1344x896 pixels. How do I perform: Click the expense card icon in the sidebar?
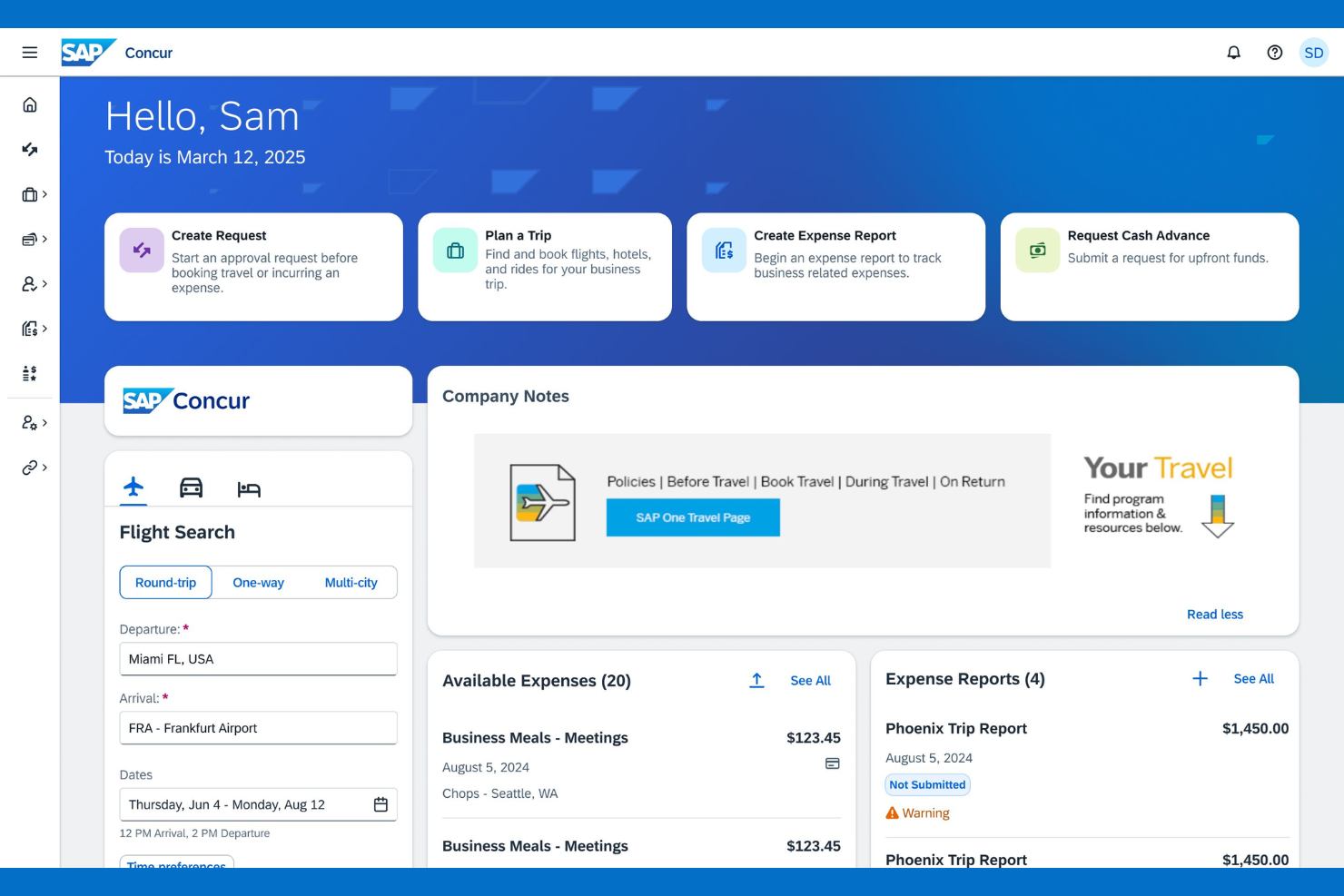click(x=30, y=239)
